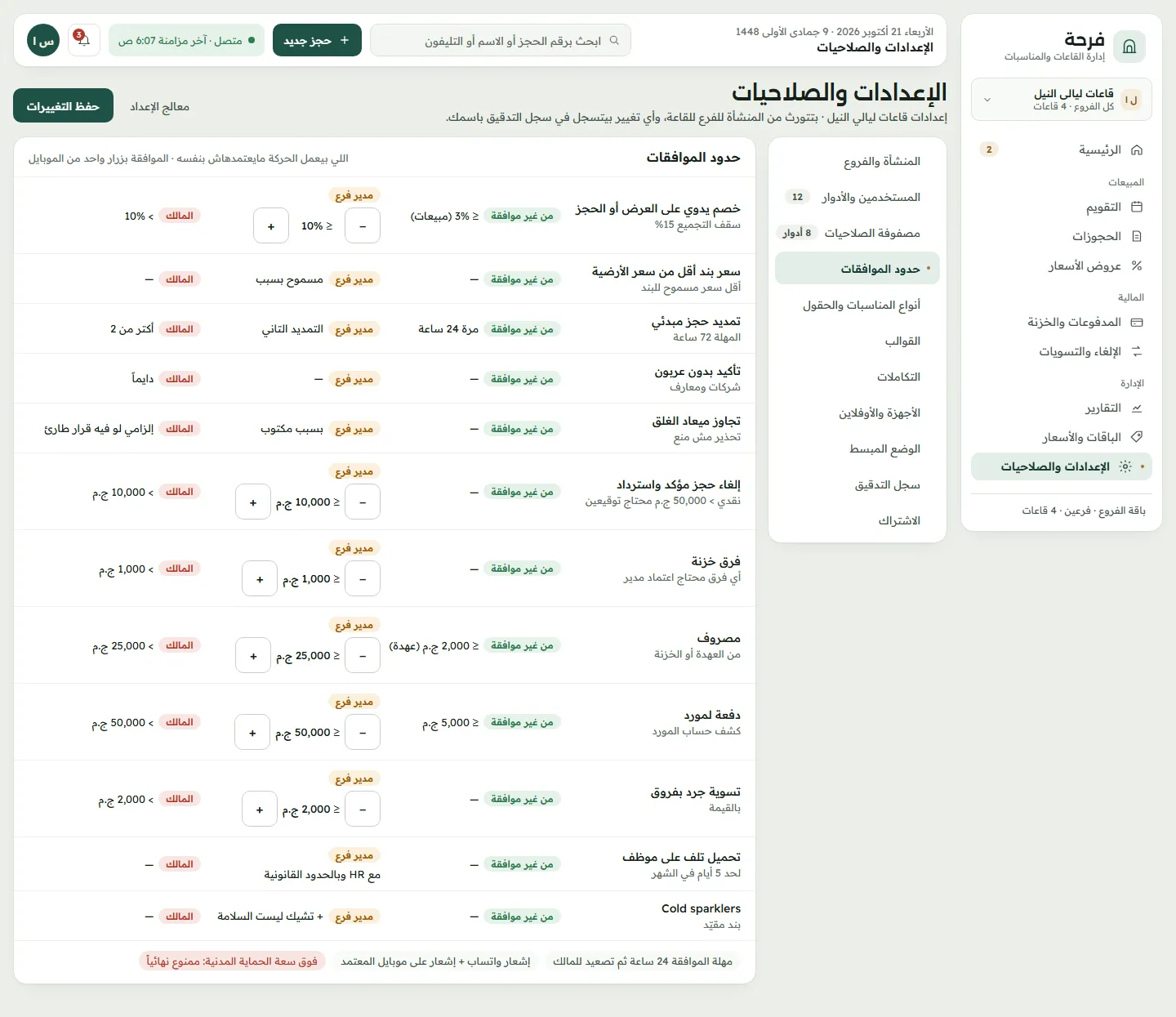Open the chart icon beside التقارير
Screen dimensions: 1176x1017
pos(1137,408)
